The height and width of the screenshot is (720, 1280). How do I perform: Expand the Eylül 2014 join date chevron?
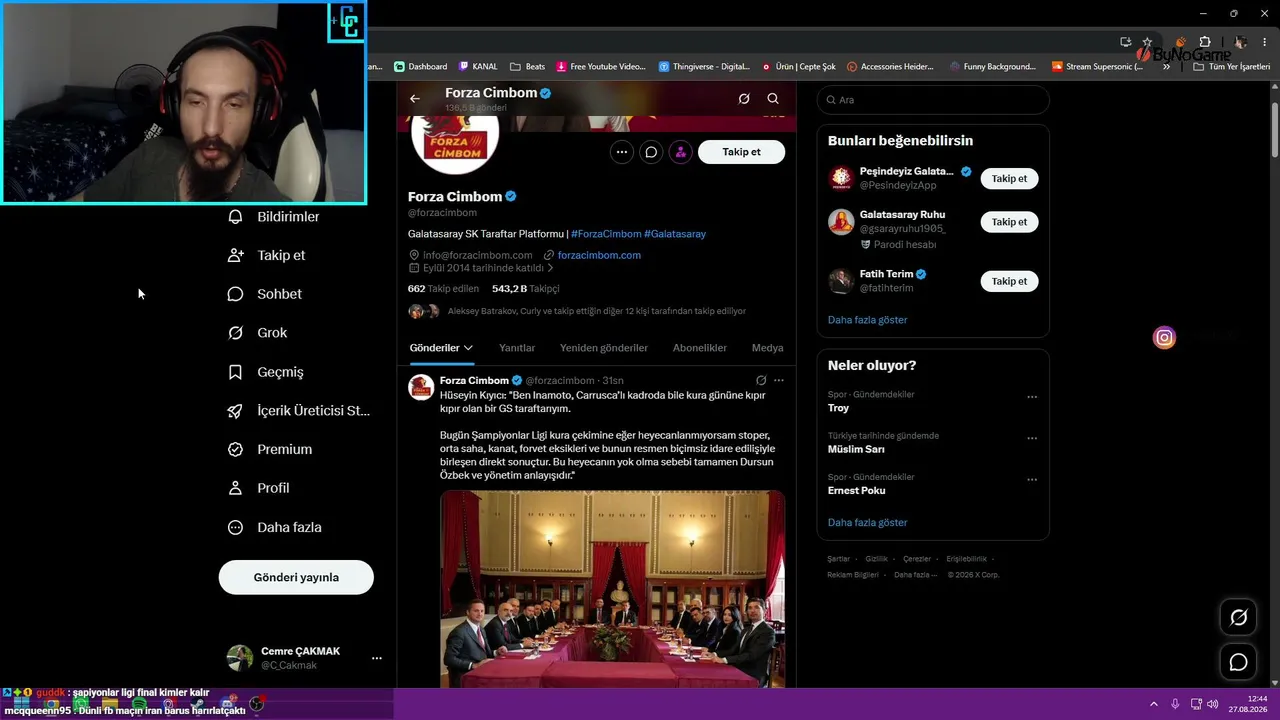[x=550, y=268]
